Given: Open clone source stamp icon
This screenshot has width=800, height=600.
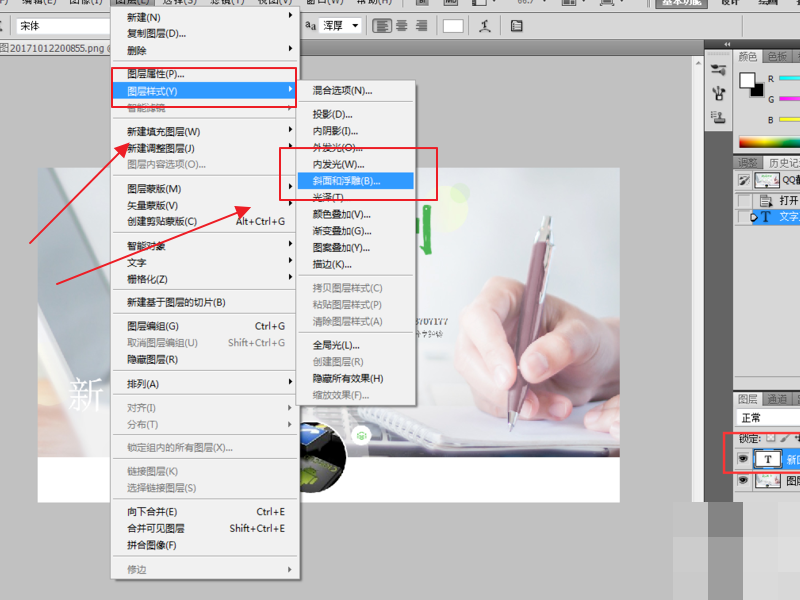Looking at the screenshot, I should tap(718, 117).
